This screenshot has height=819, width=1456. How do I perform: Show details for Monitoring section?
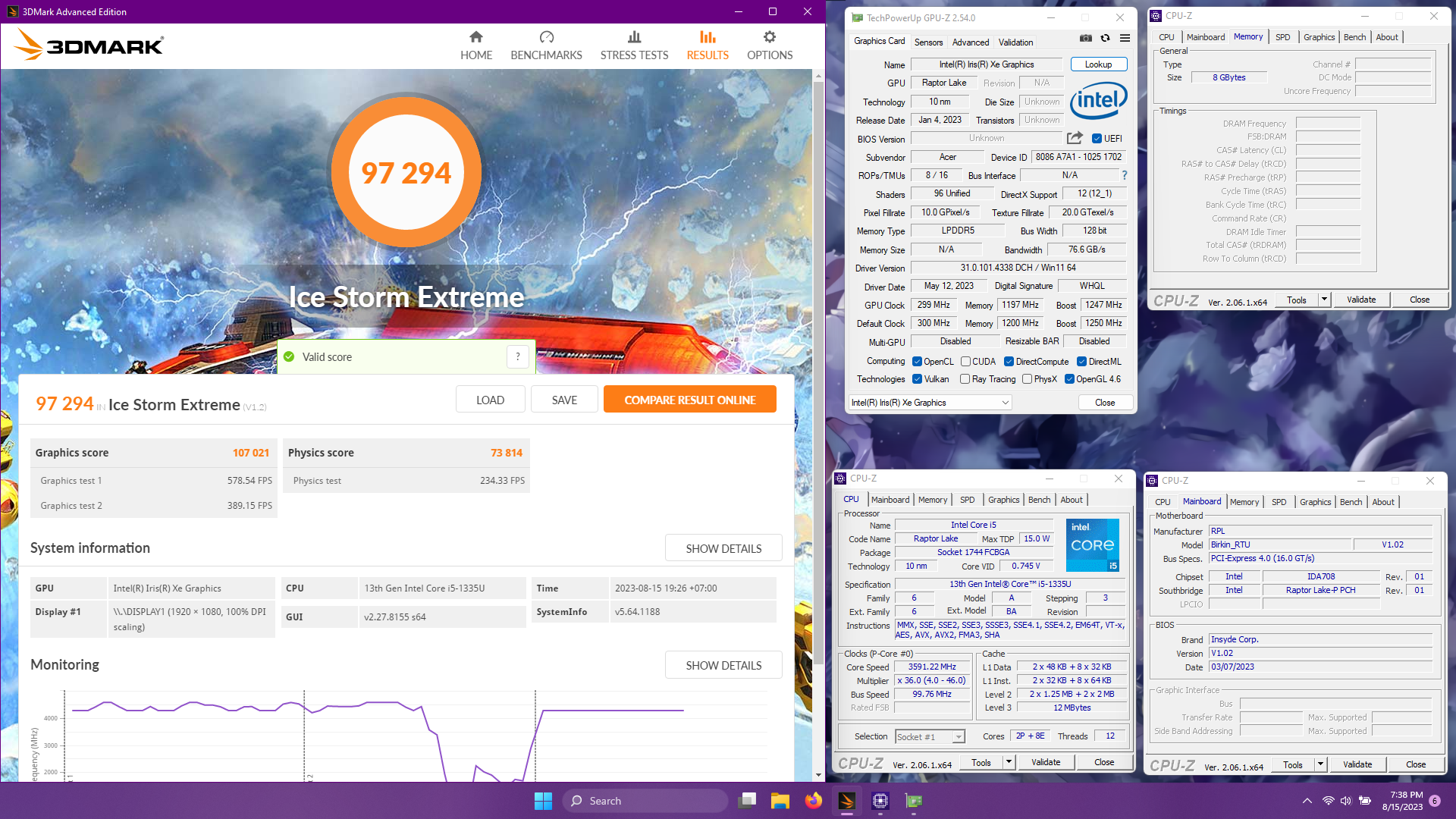click(723, 665)
